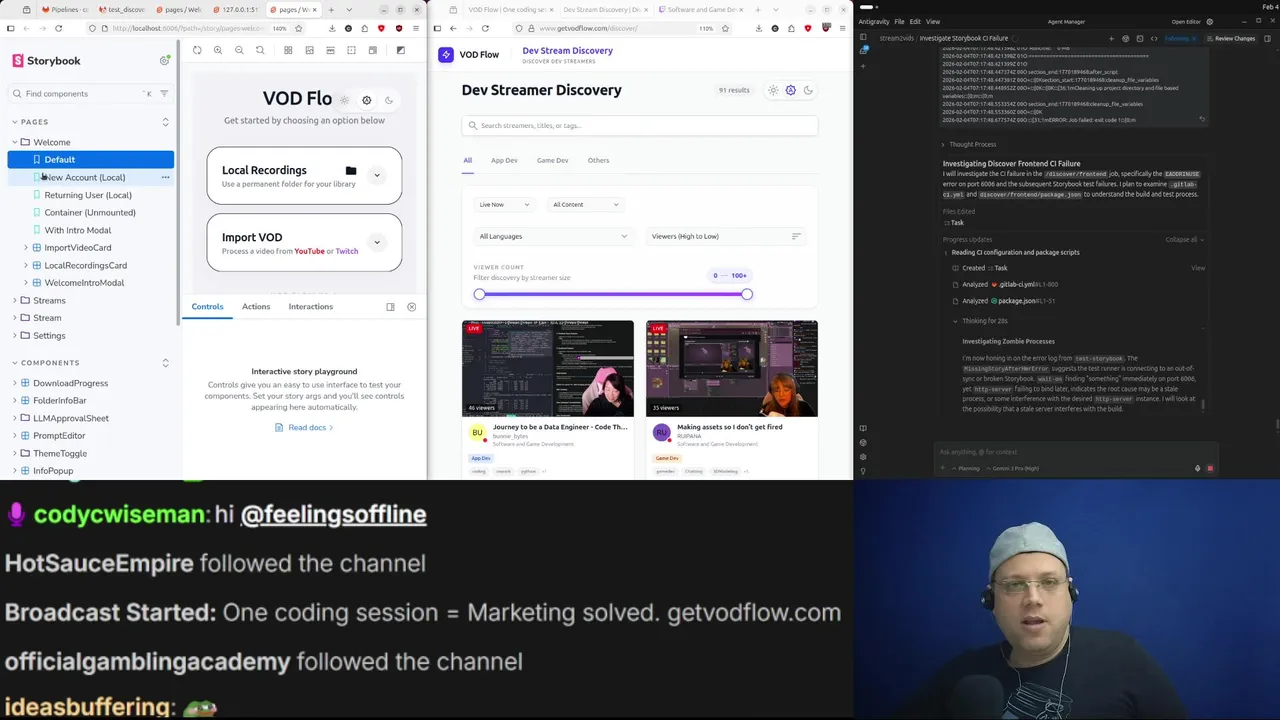The height and width of the screenshot is (720, 1280).
Task: Expand the Import VOD card chevron
Action: 377,242
